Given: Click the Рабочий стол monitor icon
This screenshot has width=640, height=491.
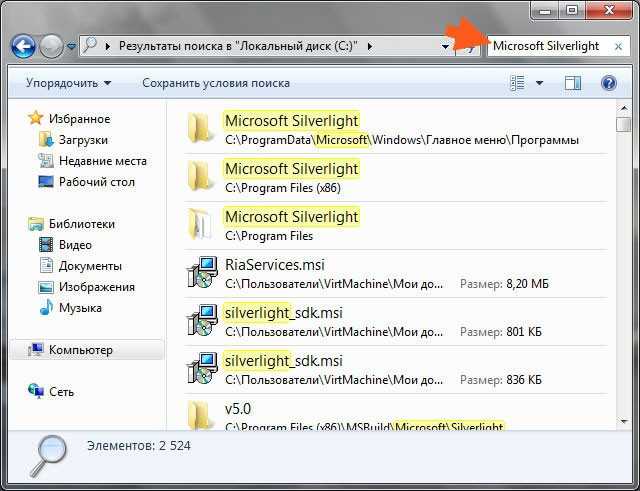Looking at the screenshot, I should point(46,182).
